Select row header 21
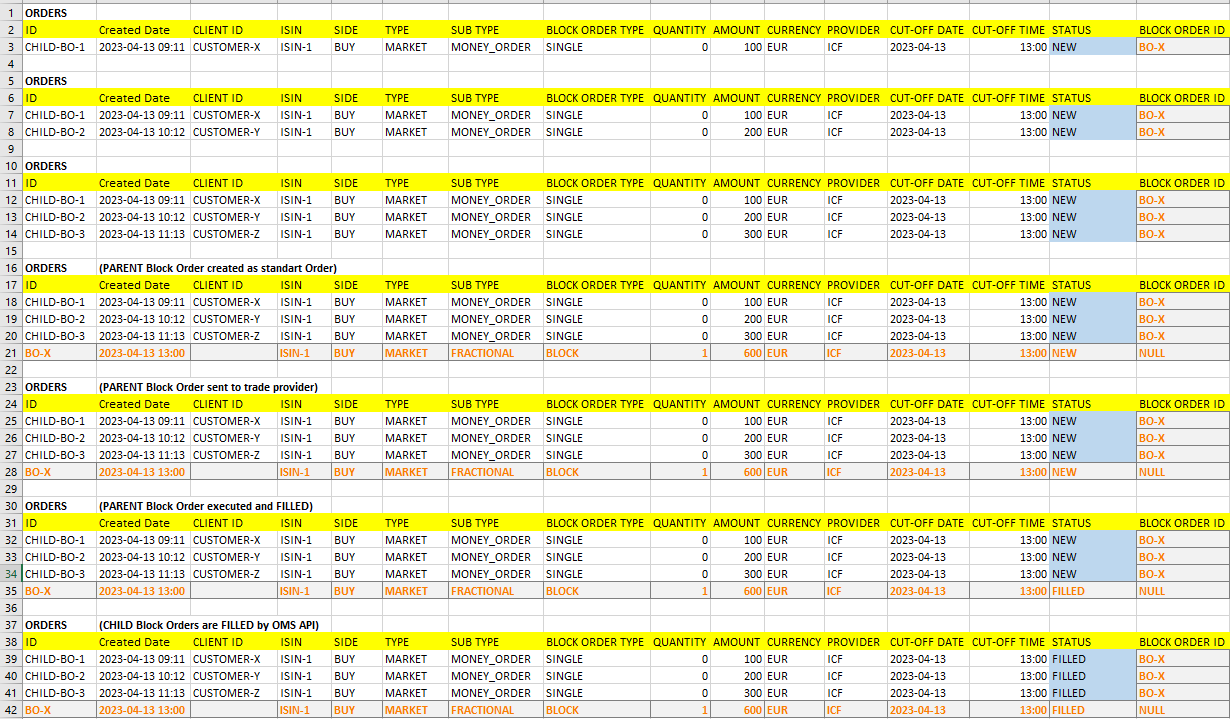Viewport: 1230px width, 719px height. coord(10,353)
